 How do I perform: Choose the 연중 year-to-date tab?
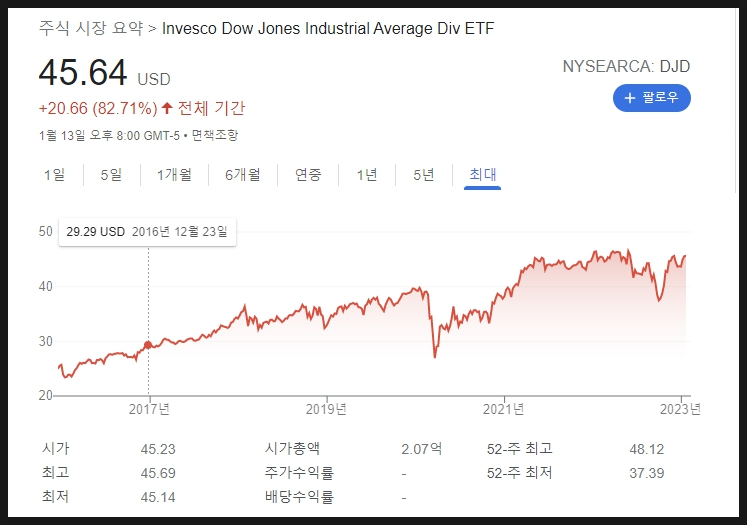308,174
